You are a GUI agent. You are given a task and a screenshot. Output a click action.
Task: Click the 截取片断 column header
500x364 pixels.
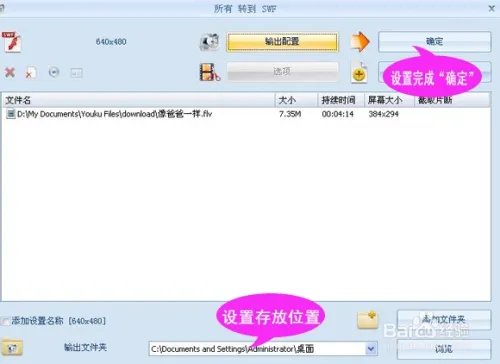(x=452, y=100)
